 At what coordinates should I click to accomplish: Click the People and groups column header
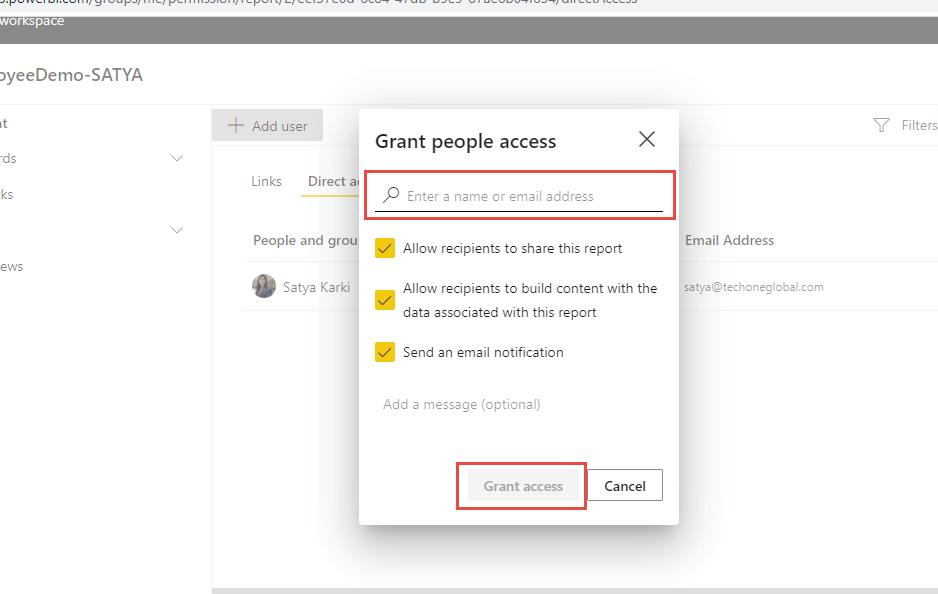302,240
